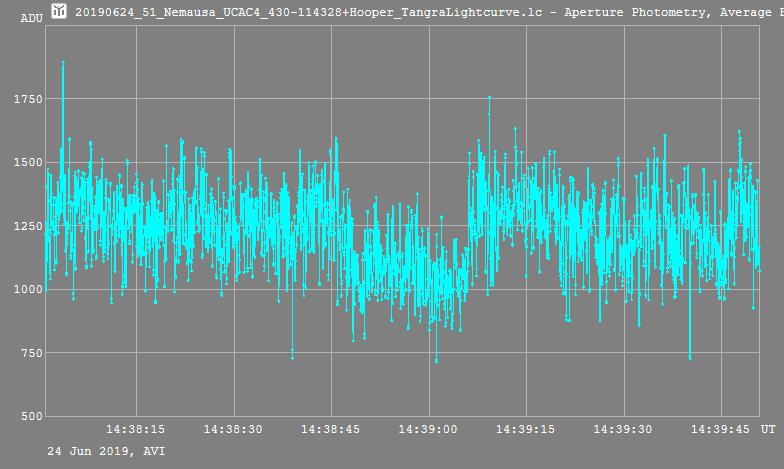
Task: Click the highest peak data point near 14:38:04
Action: 63,62
